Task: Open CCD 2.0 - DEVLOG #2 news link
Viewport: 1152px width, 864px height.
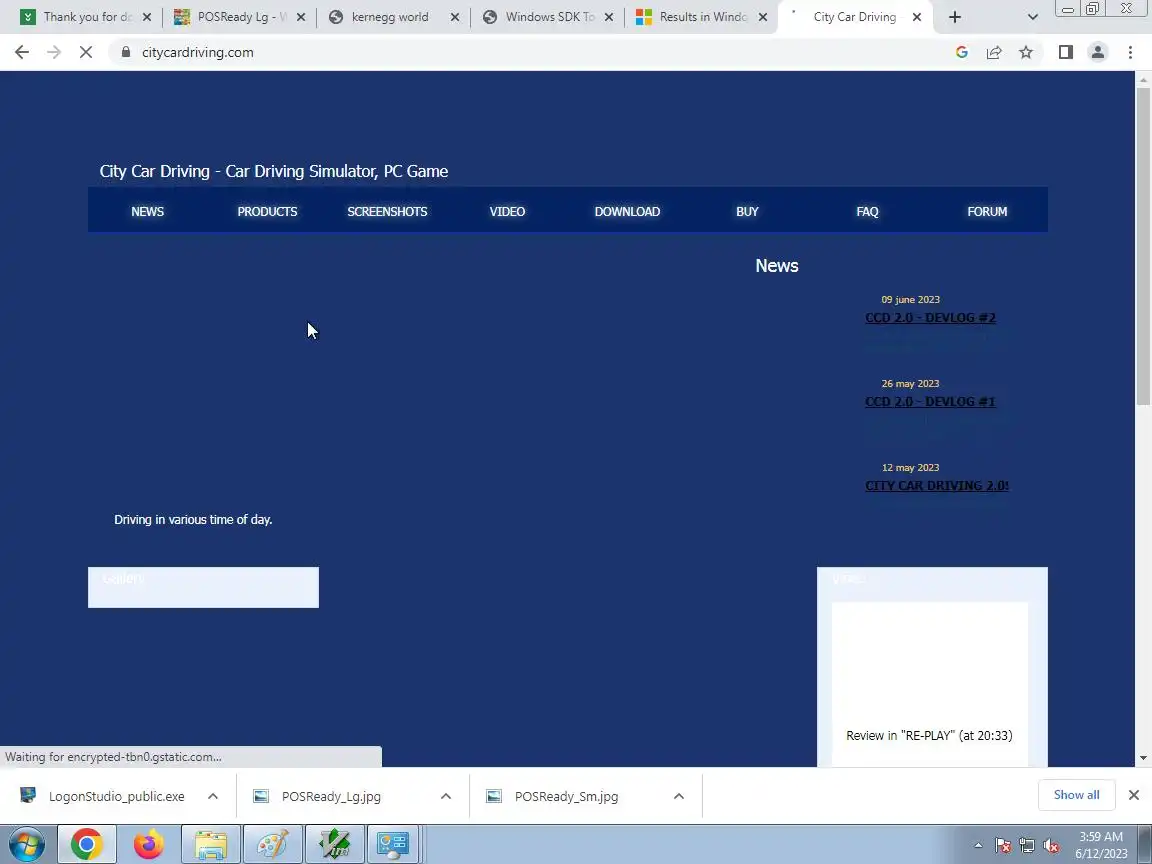Action: tap(930, 317)
